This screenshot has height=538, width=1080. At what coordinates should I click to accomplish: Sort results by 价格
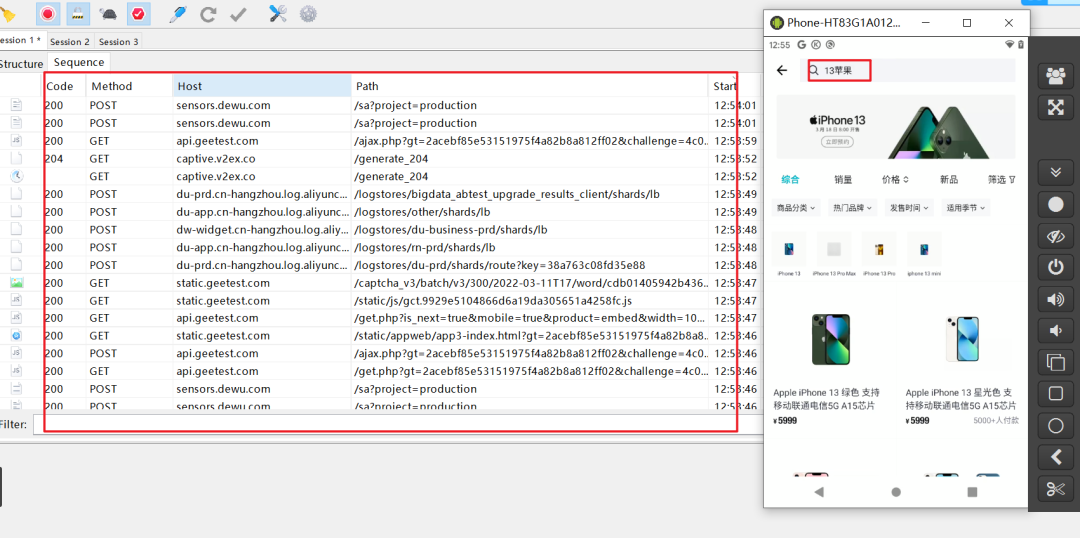pos(895,180)
